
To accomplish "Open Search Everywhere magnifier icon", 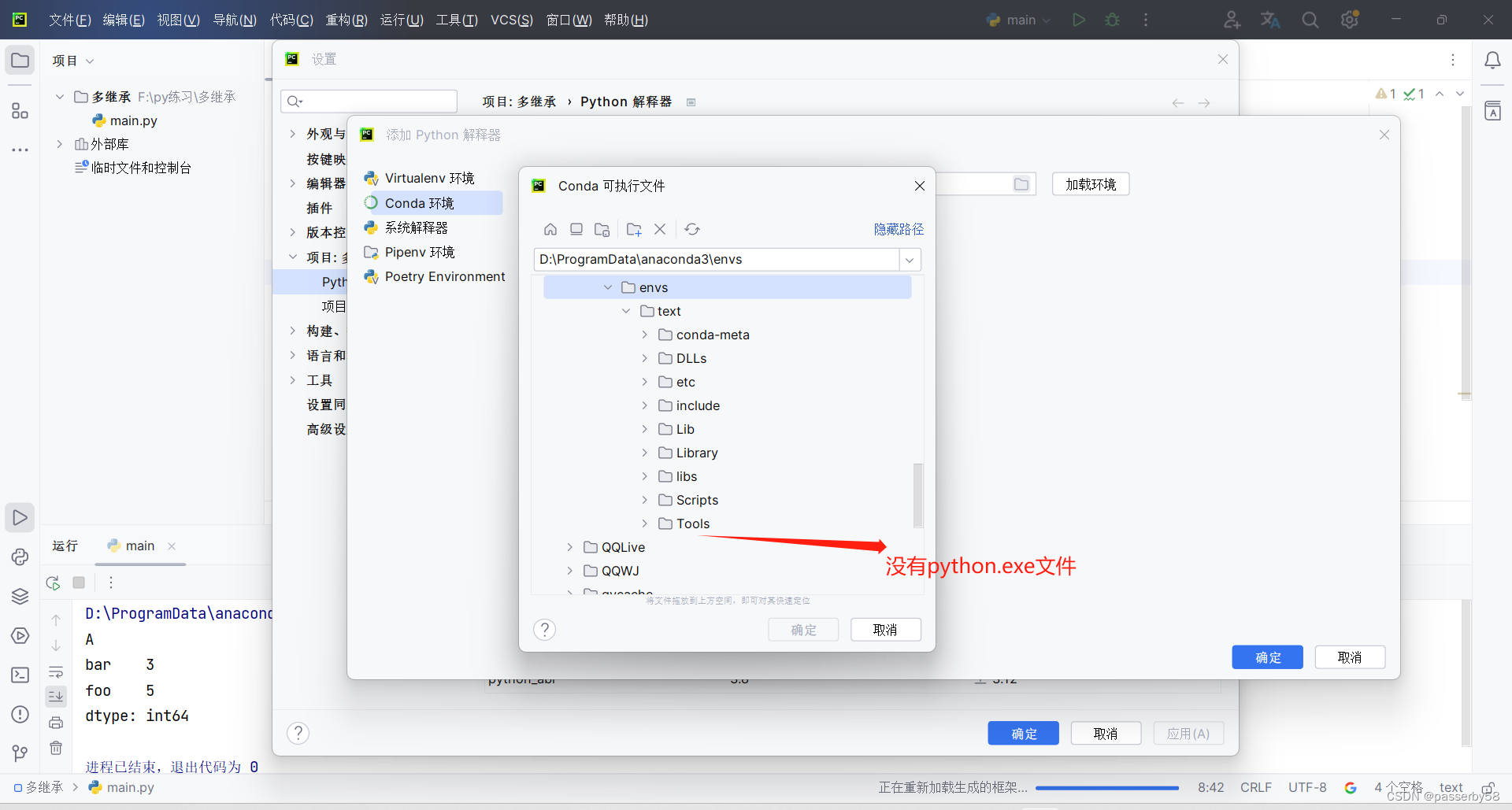I will [x=1310, y=20].
